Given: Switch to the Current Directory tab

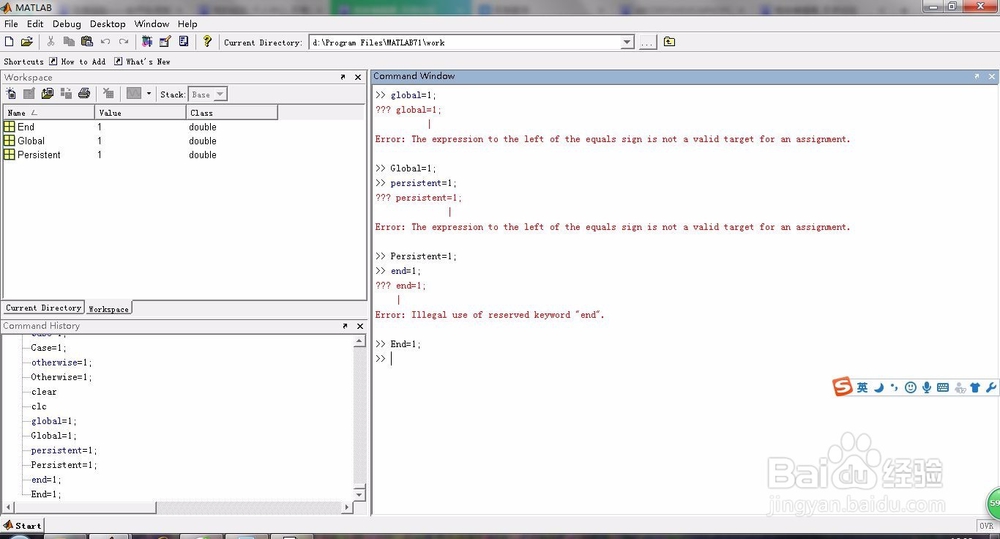Looking at the screenshot, I should pyautogui.click(x=43, y=307).
